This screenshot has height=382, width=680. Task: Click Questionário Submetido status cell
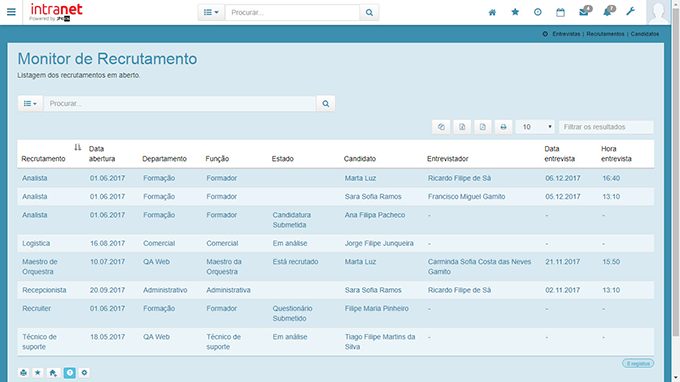(x=292, y=313)
